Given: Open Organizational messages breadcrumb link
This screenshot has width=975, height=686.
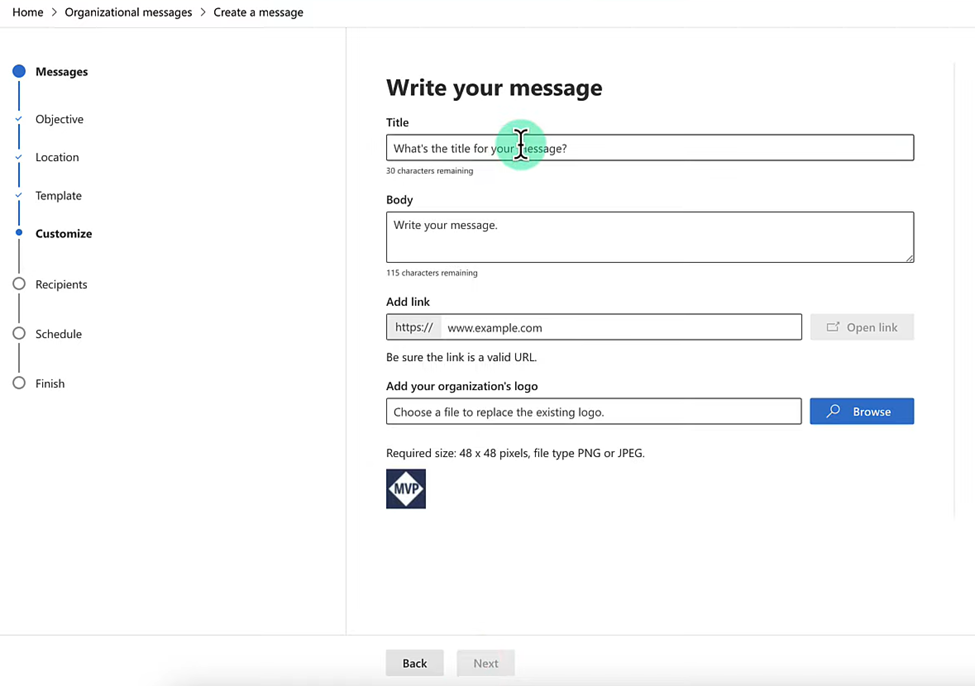Looking at the screenshot, I should click(128, 12).
